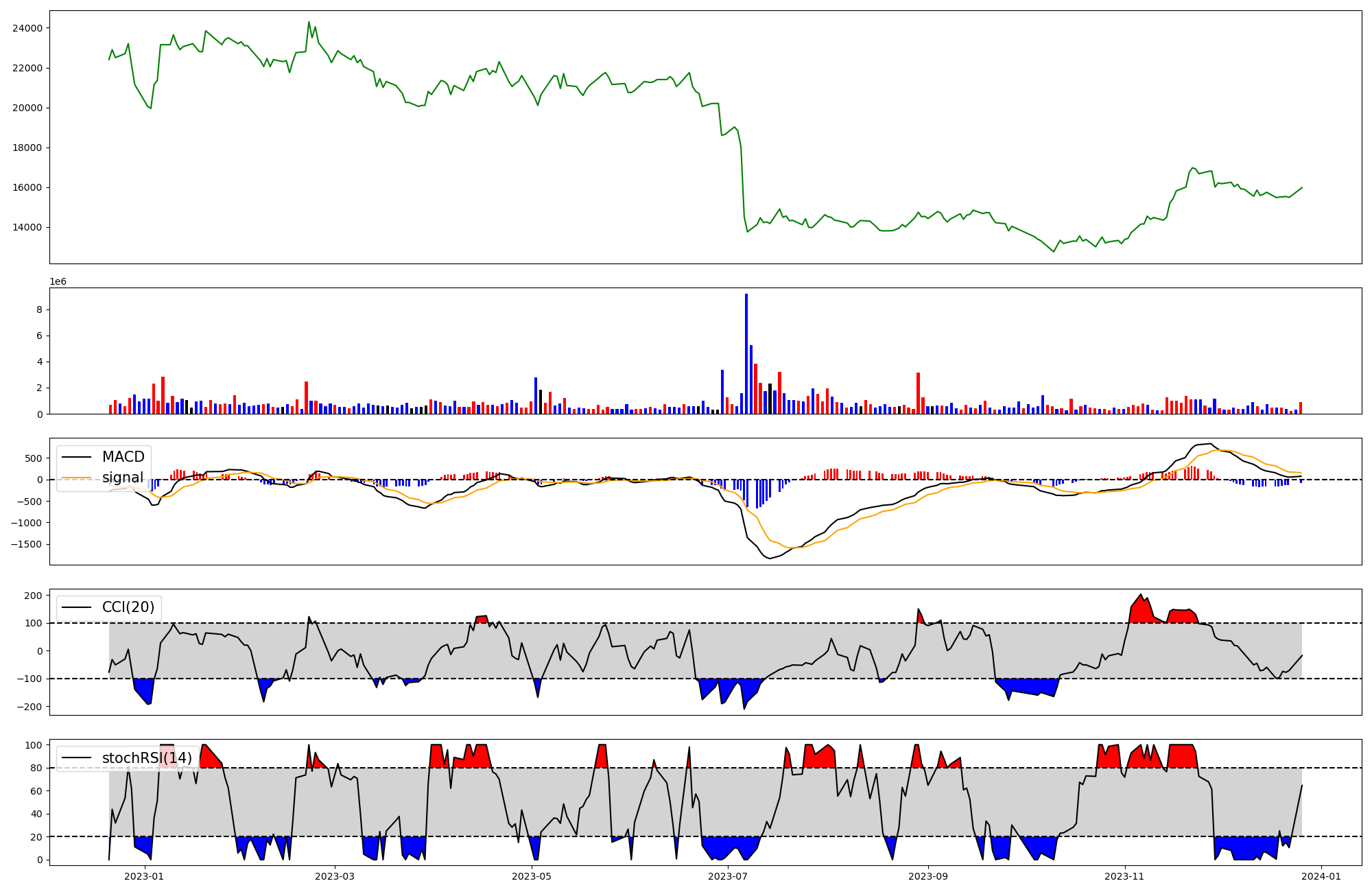Click the 2023-11 x-axis date label
This screenshot has width=1372, height=892.
pos(1125,876)
